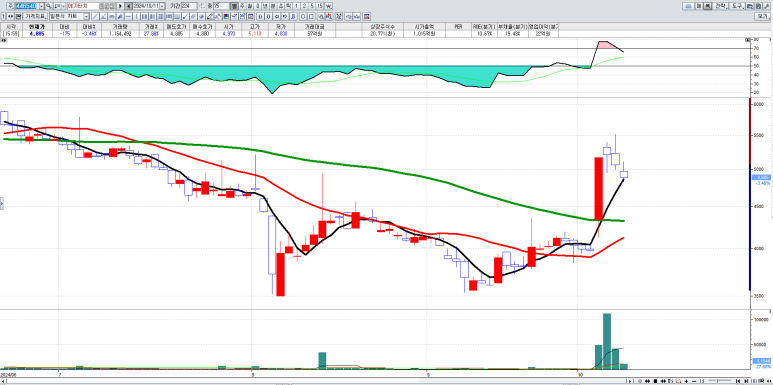Pick the horizontal line drawing tool
This screenshot has height=385, width=773.
point(128,16)
